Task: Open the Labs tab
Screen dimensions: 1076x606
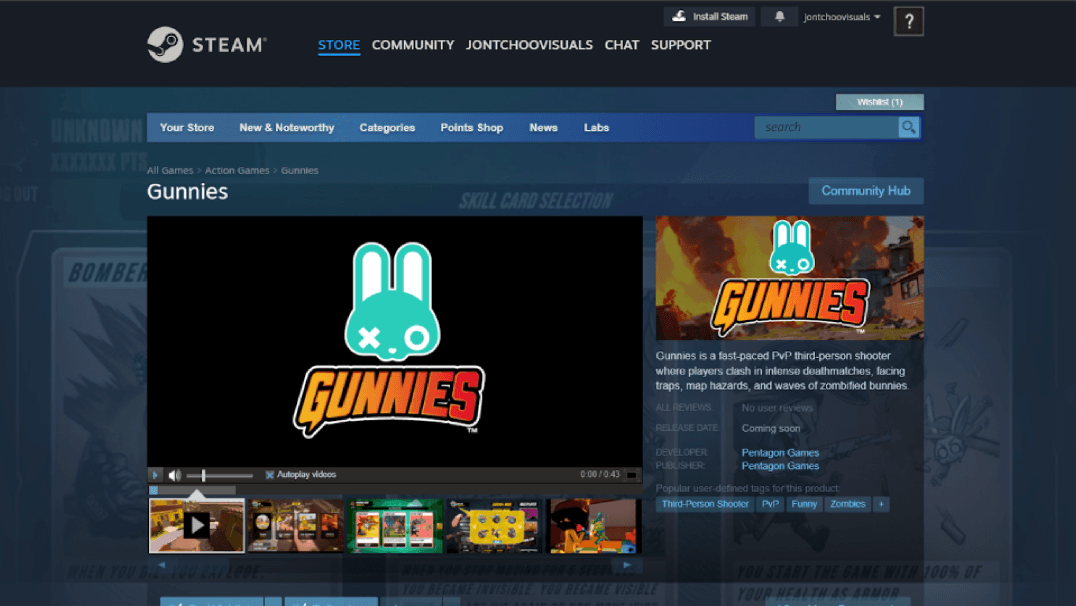Action: [x=596, y=128]
